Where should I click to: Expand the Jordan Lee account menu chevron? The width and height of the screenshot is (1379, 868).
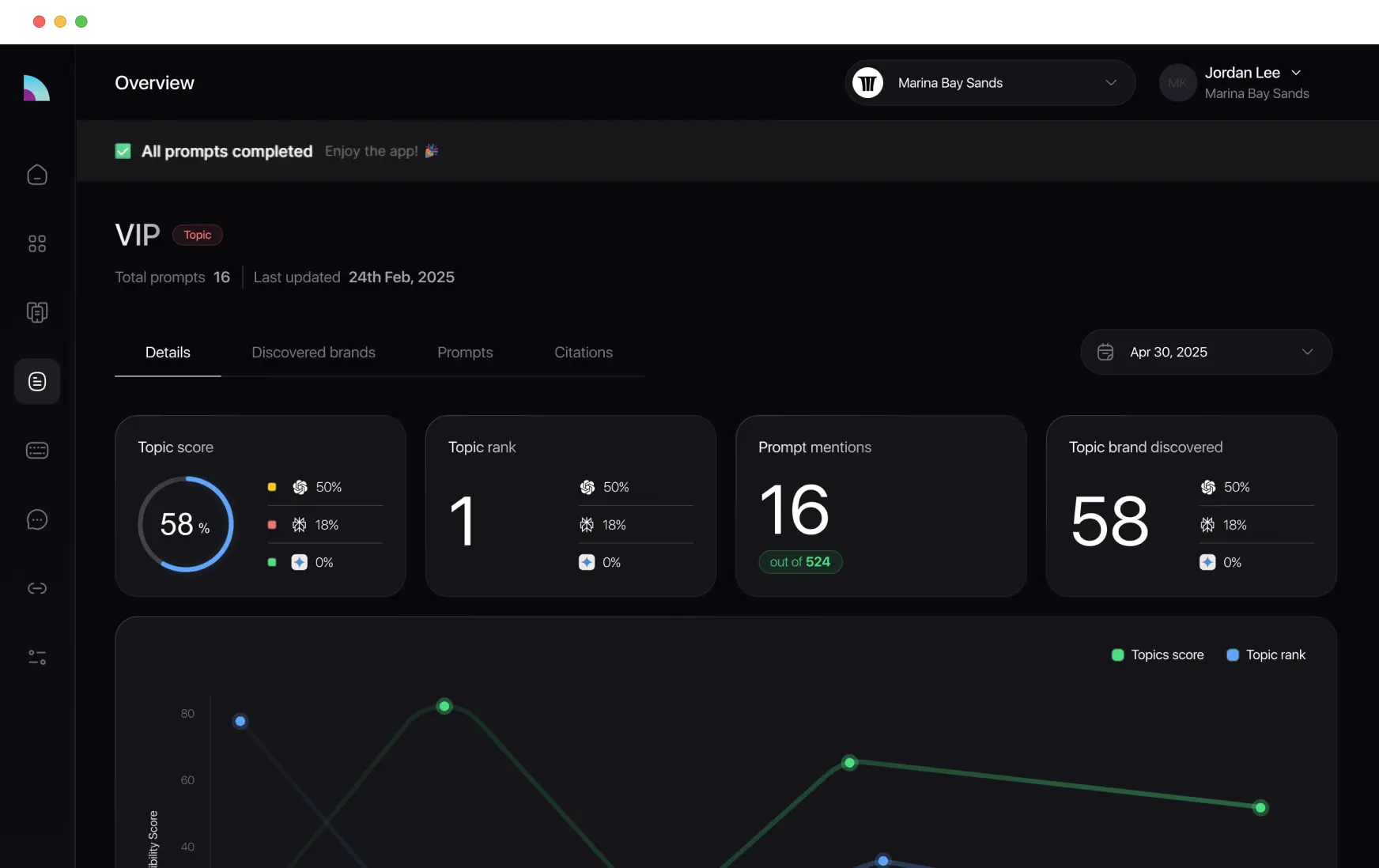tap(1296, 73)
